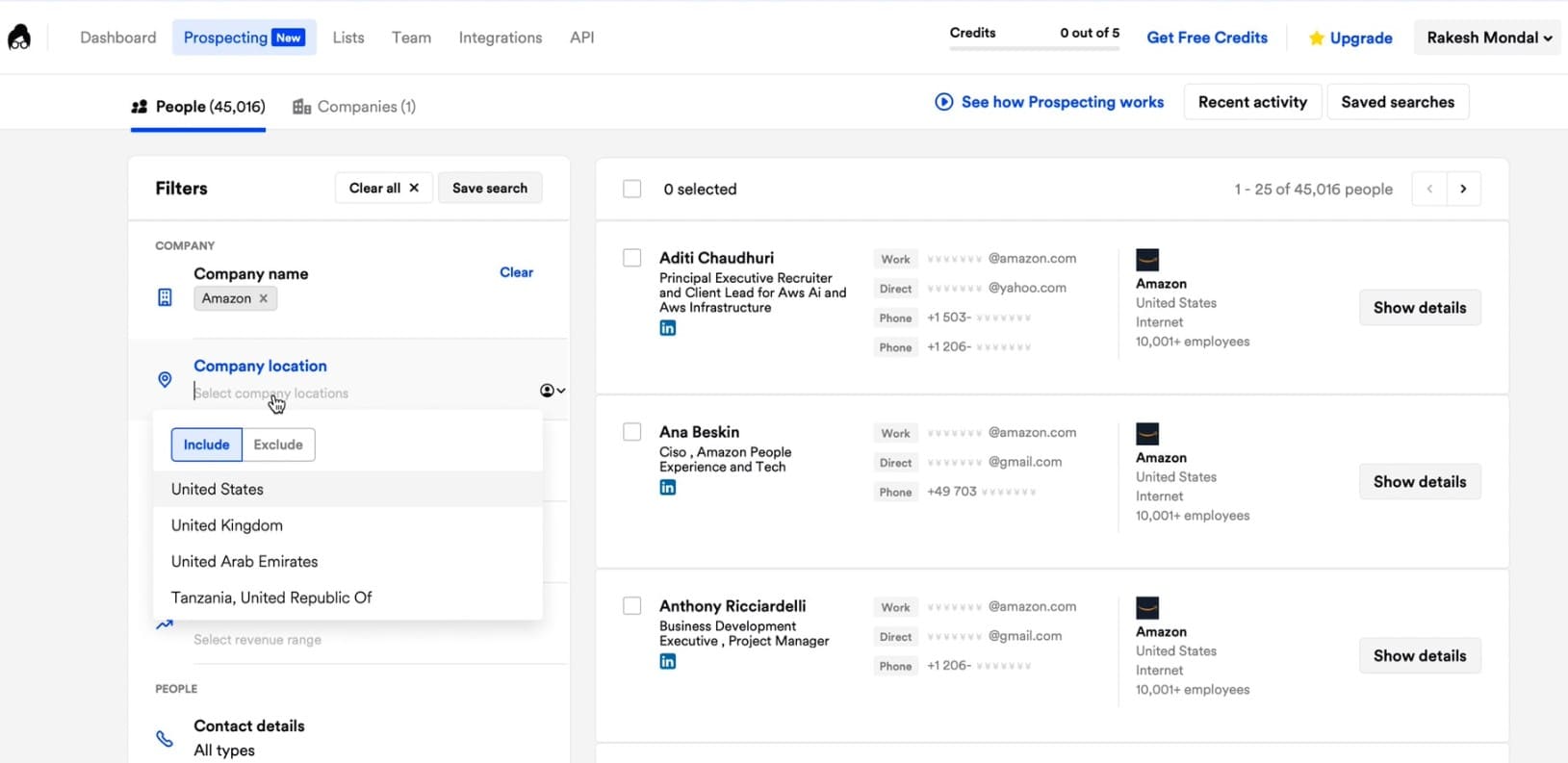Choose United Arab Emirates from location list
The height and width of the screenshot is (763, 1568).
347,561
